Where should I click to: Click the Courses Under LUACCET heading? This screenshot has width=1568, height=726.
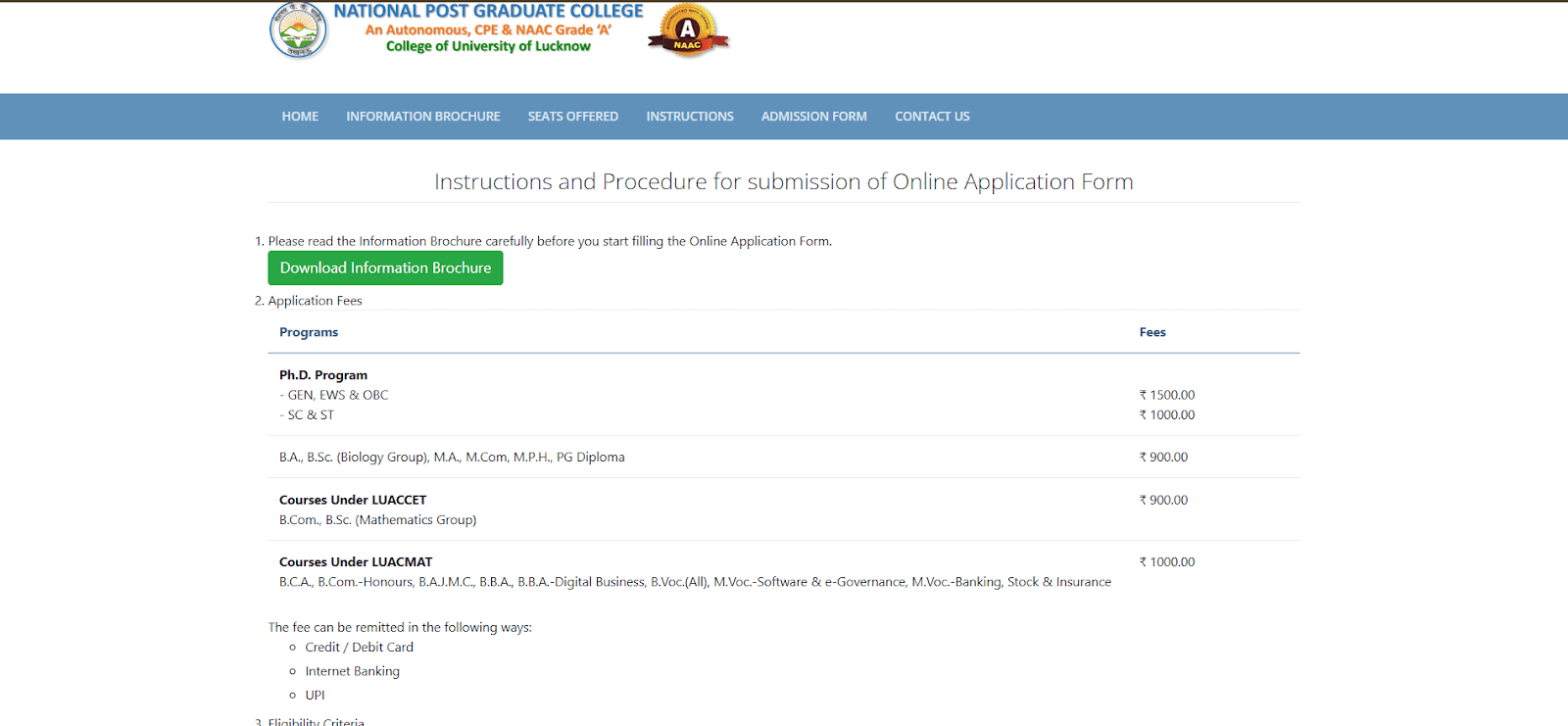click(353, 500)
